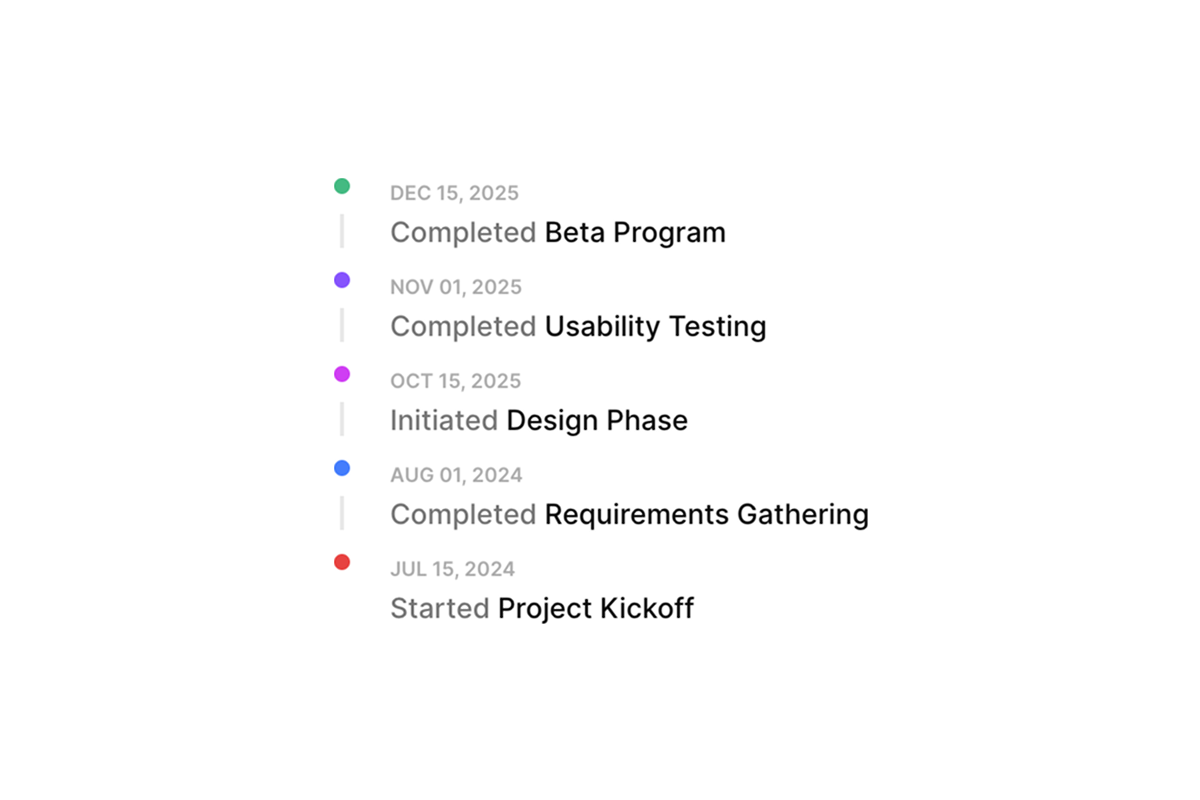This screenshot has width=1200, height=800.
Task: Click the Started status before Project Kickoff
Action: click(x=440, y=608)
